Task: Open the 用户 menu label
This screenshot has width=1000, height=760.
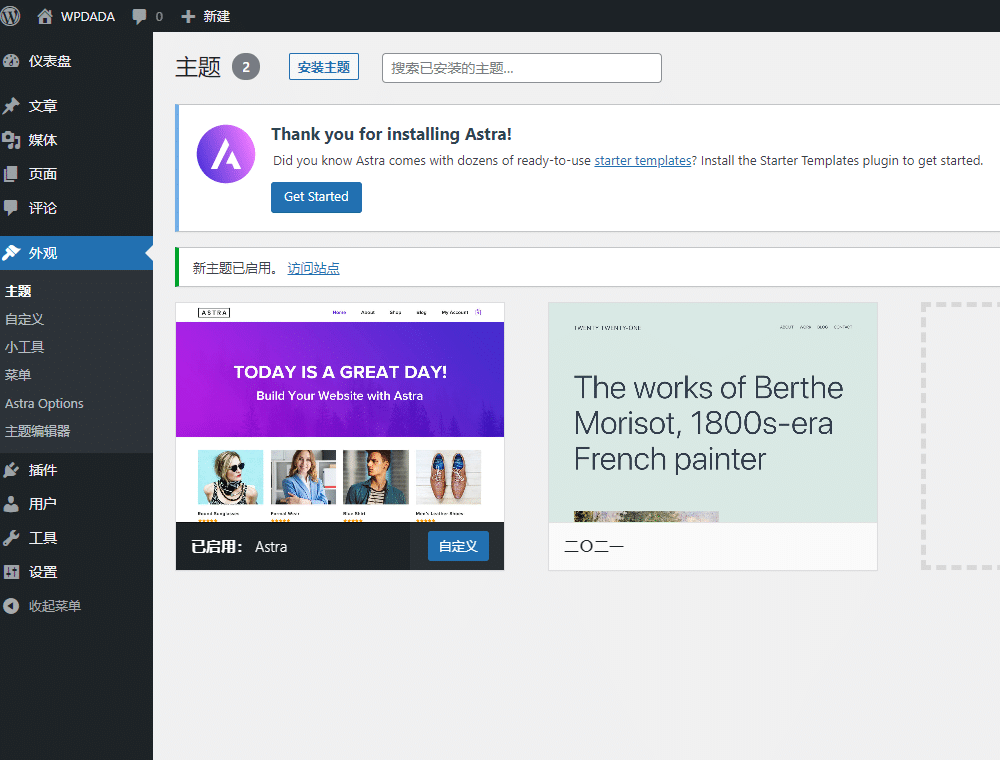Action: [43, 504]
